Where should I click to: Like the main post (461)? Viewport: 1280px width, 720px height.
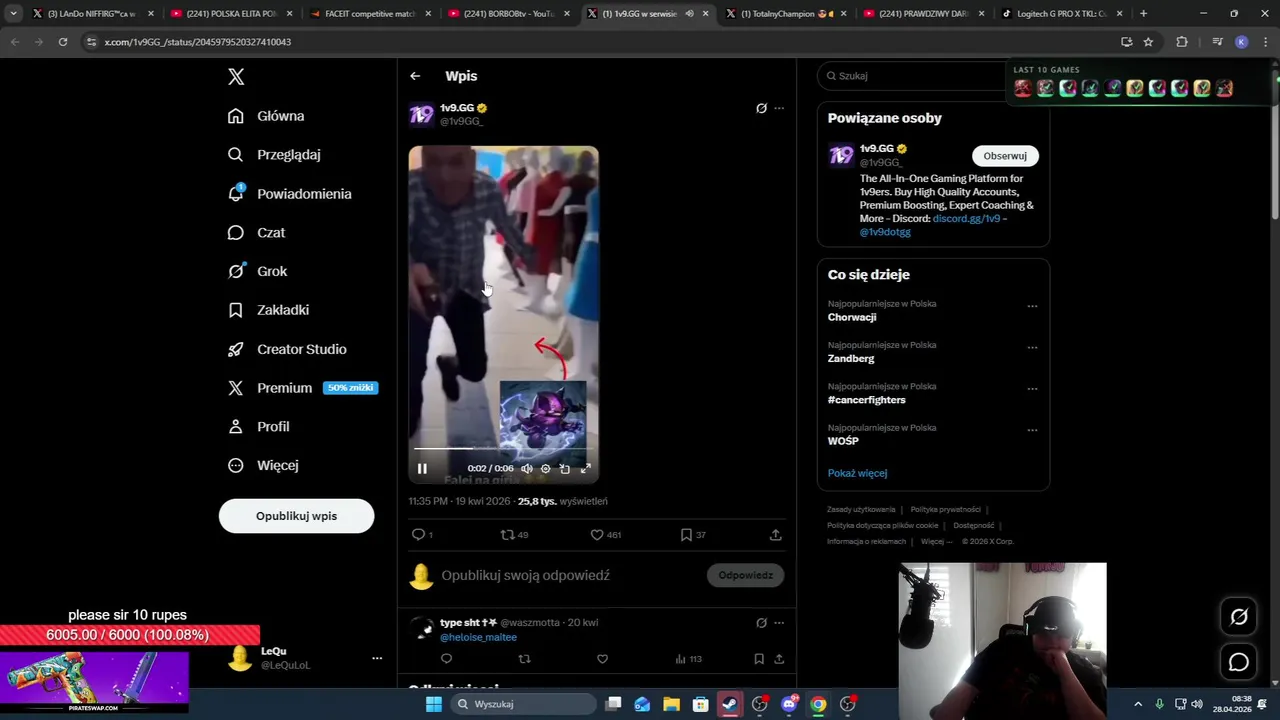tap(606, 535)
